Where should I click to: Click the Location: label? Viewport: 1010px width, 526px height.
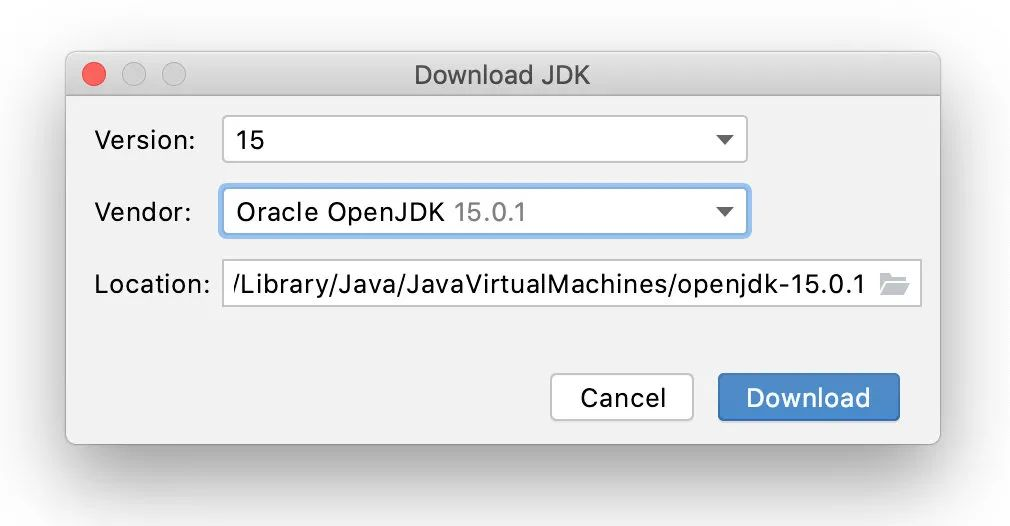[152, 284]
